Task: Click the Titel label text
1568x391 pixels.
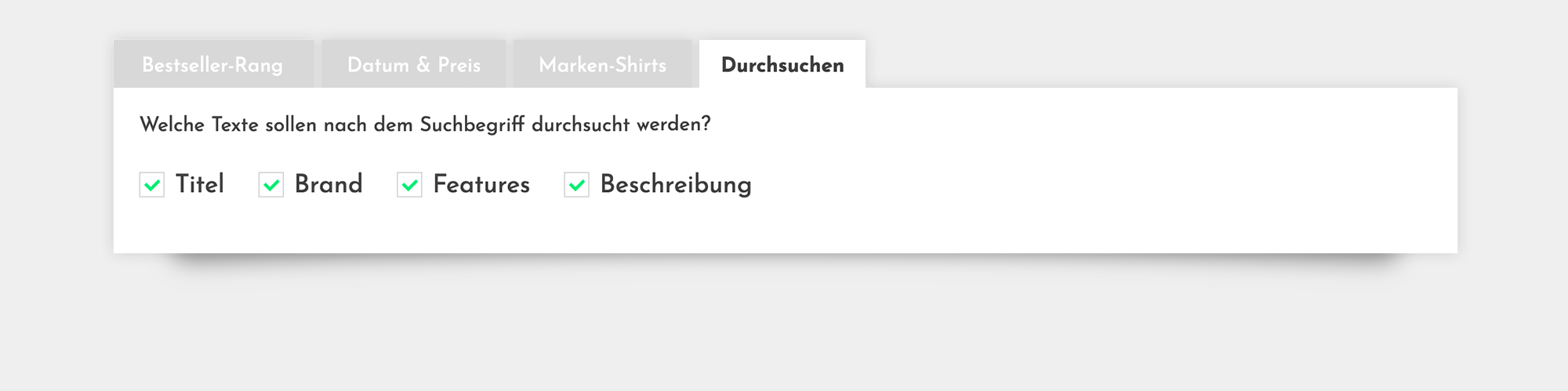Action: click(200, 184)
